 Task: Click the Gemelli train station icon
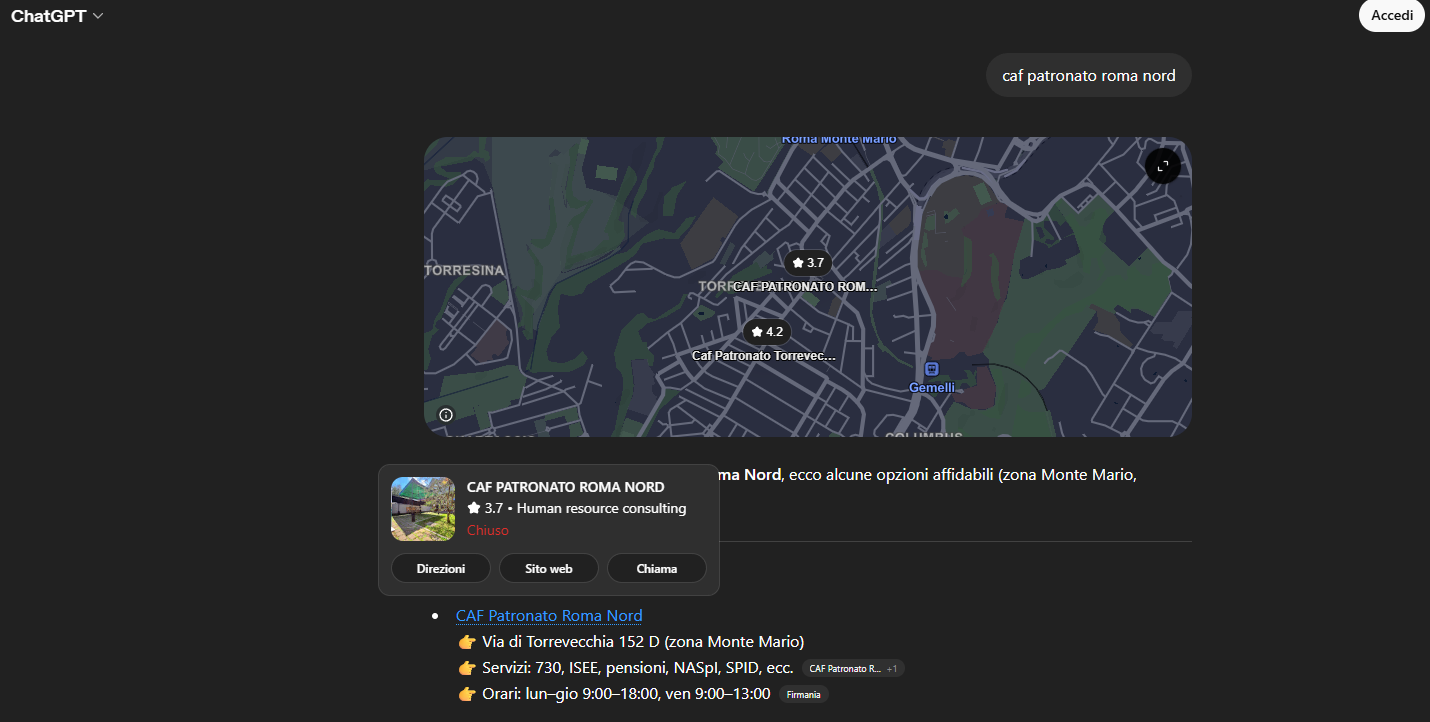point(931,369)
